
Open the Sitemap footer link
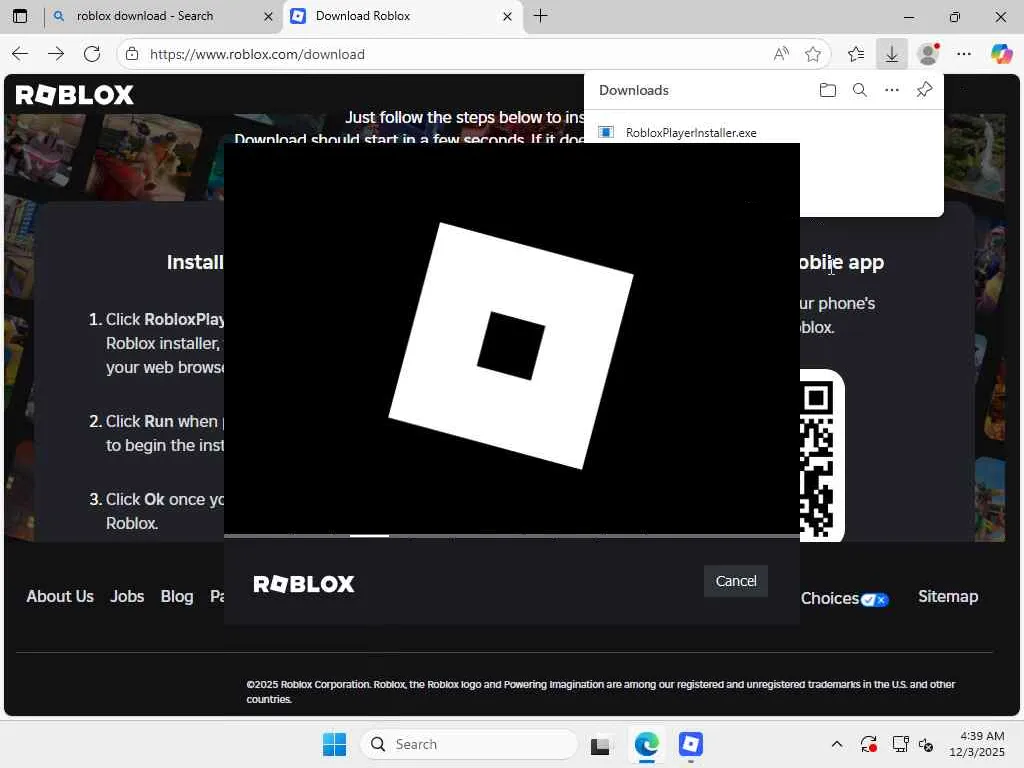(x=948, y=596)
